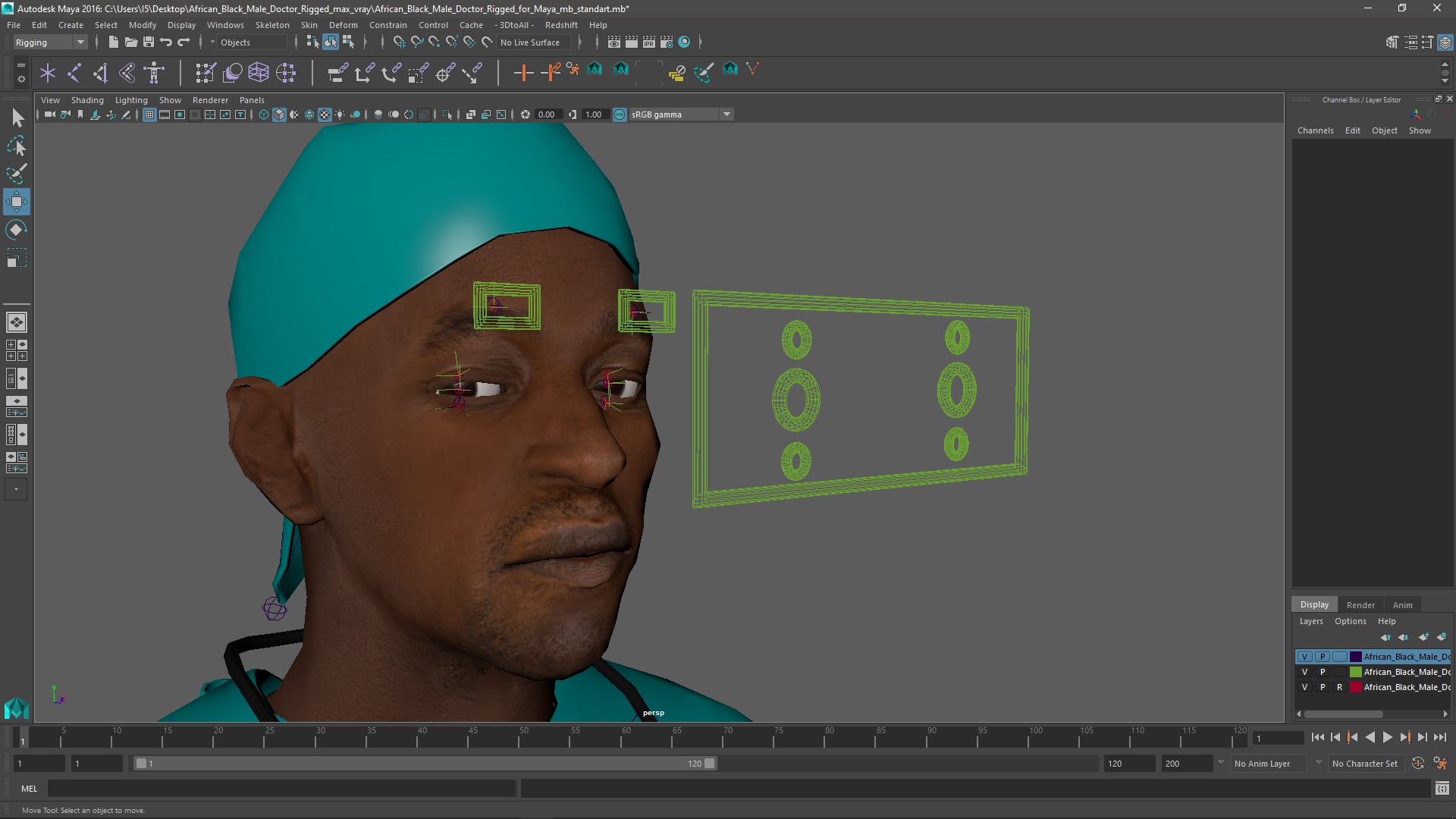Create a new empty display layer
This screenshot has height=819, width=1456.
click(x=1423, y=637)
